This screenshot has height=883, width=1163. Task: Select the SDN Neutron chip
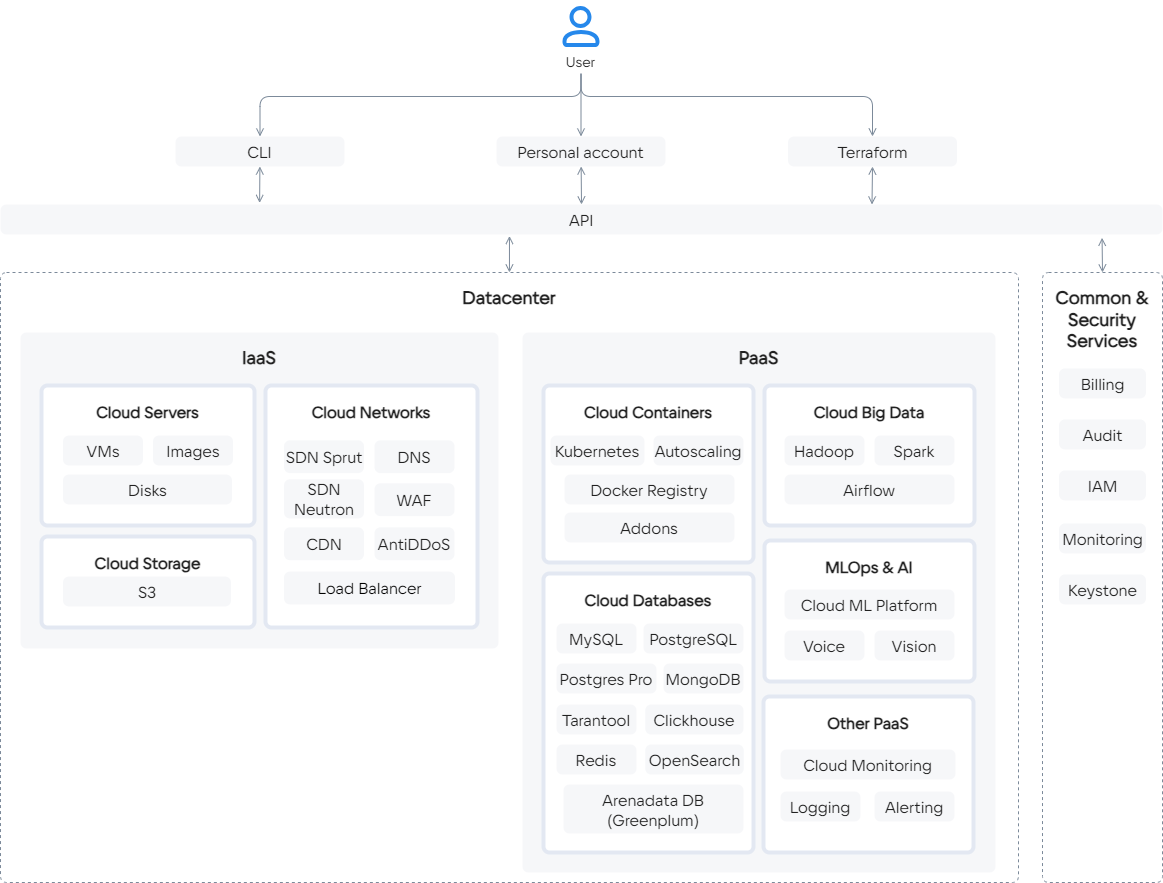pyautogui.click(x=324, y=499)
